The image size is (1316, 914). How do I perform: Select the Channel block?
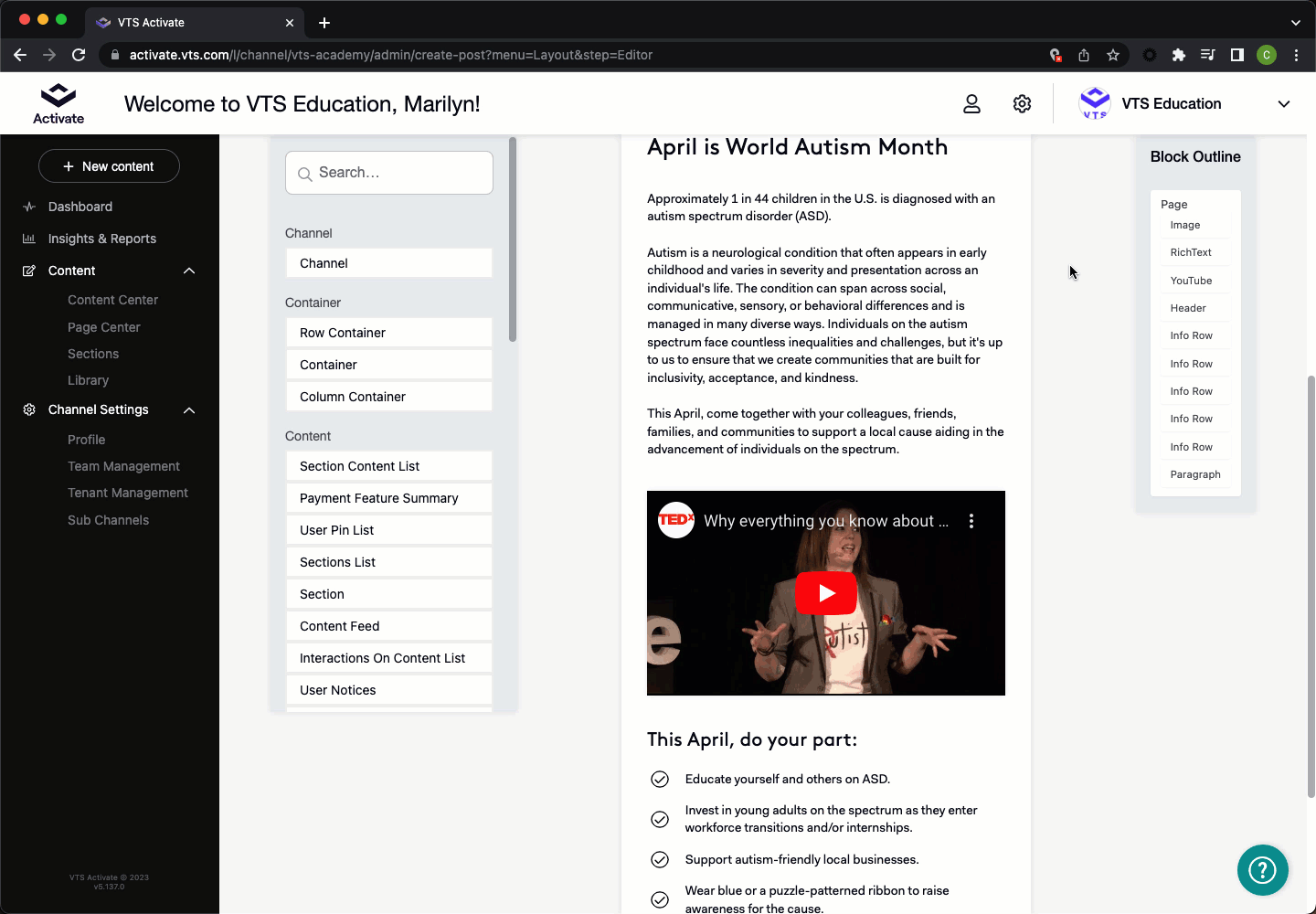(389, 263)
